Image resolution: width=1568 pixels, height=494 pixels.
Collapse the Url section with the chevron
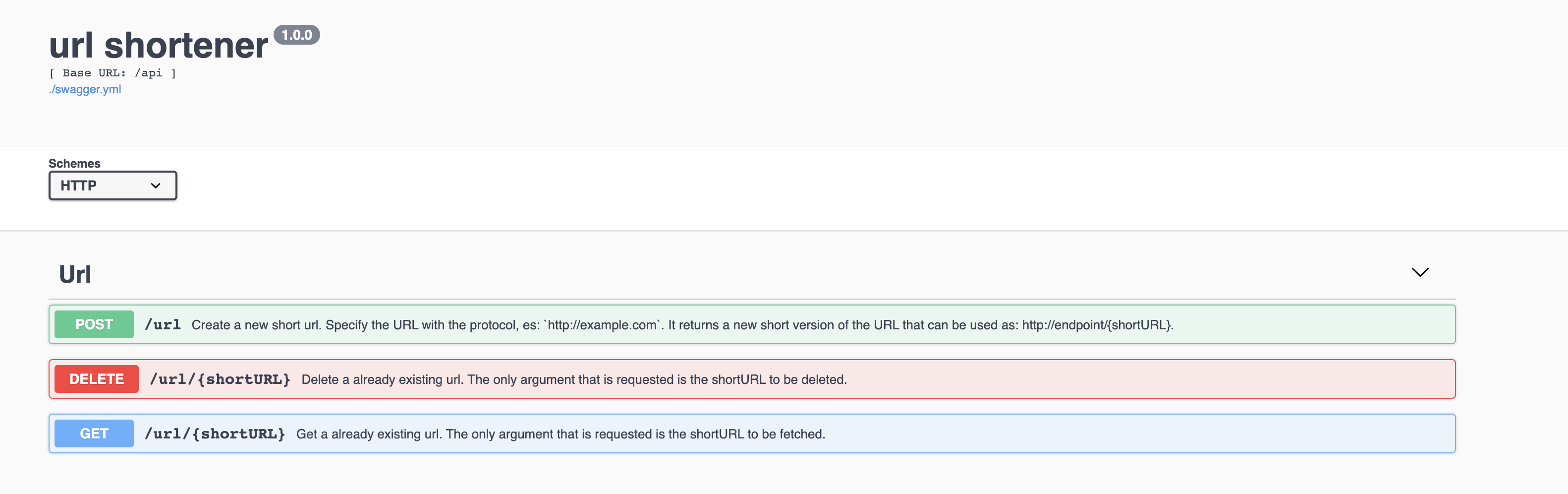(1419, 272)
